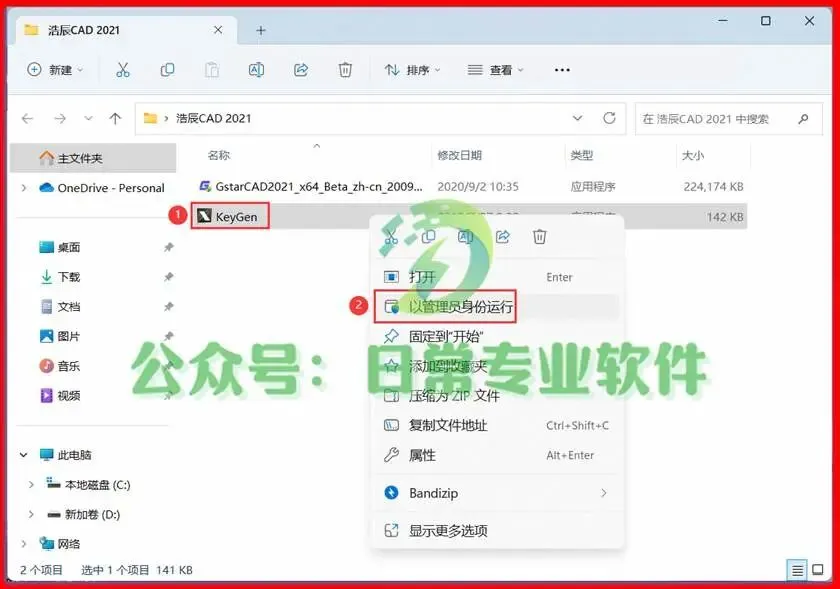Go up one folder level
This screenshot has height=589, width=840.
115,118
